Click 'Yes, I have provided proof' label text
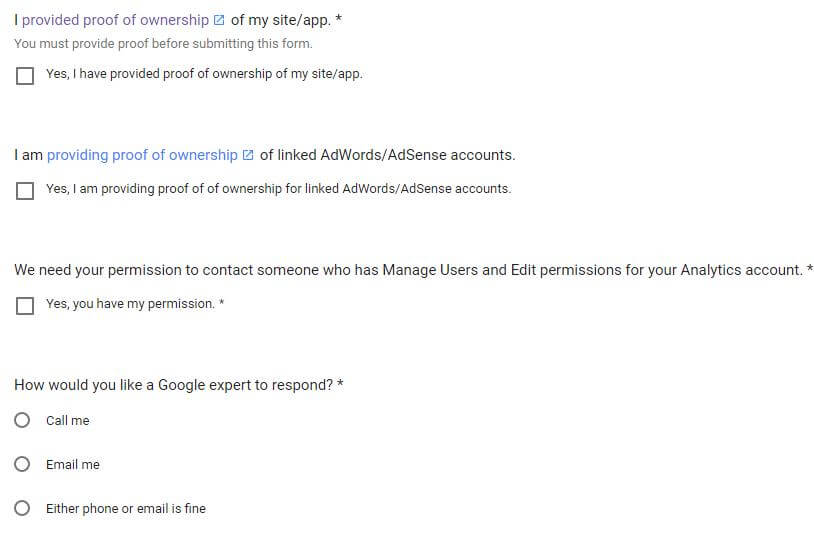 click(x=204, y=74)
